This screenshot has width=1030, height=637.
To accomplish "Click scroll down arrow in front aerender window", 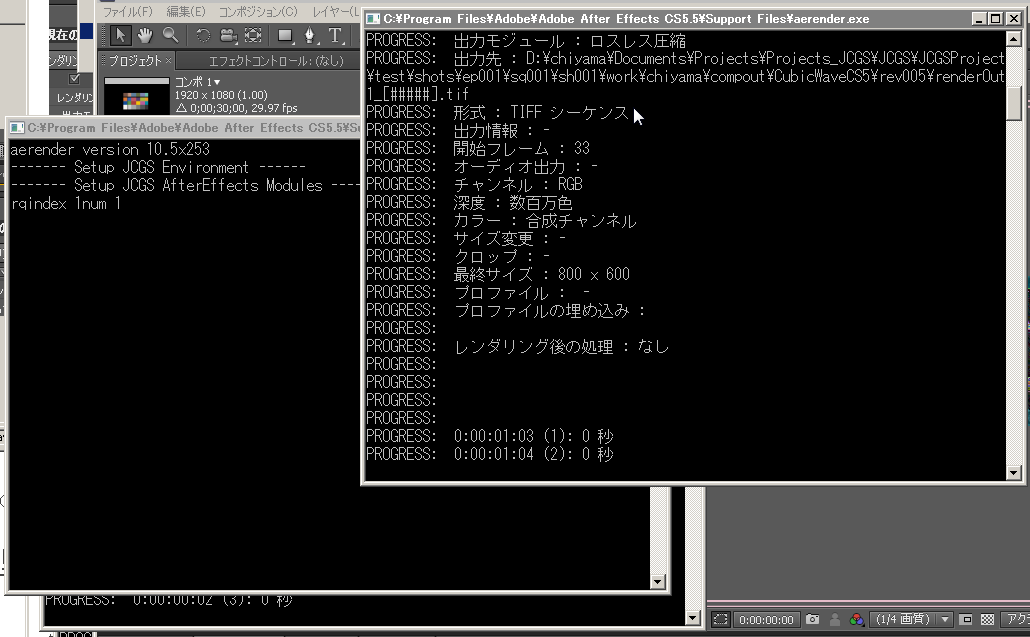I will [x=1014, y=472].
